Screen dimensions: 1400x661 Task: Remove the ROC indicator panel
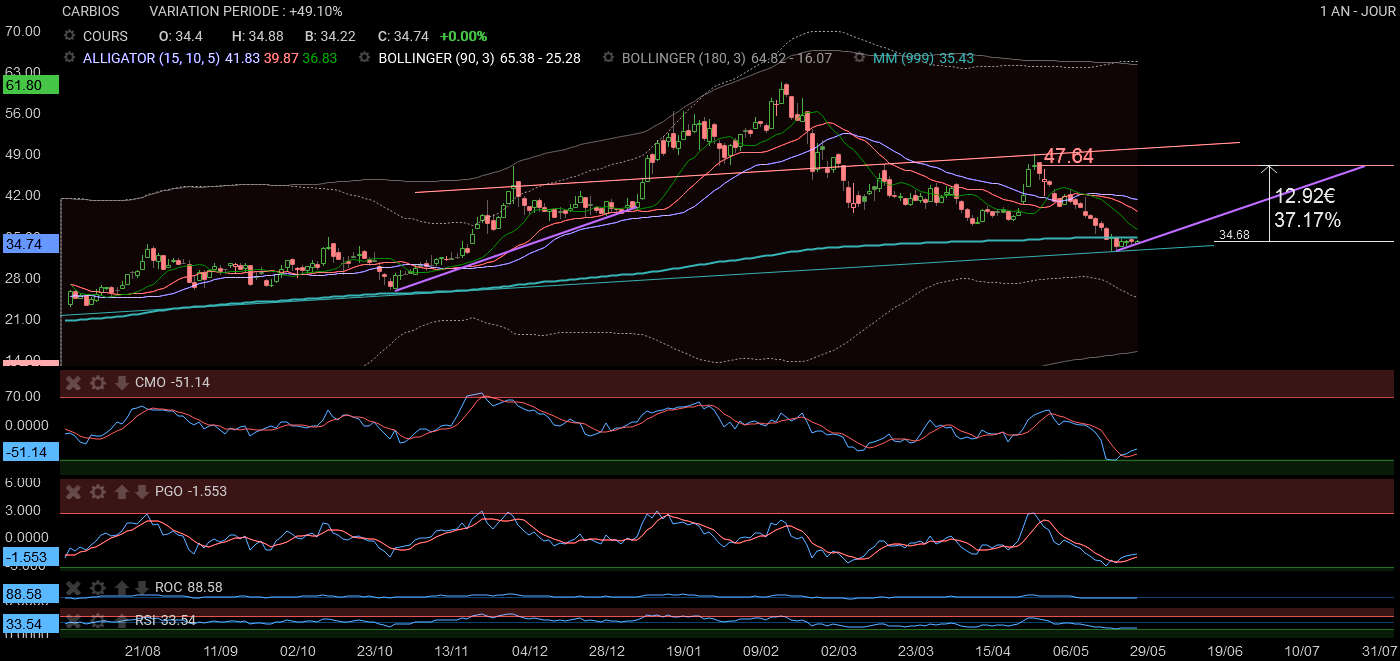pos(73,587)
